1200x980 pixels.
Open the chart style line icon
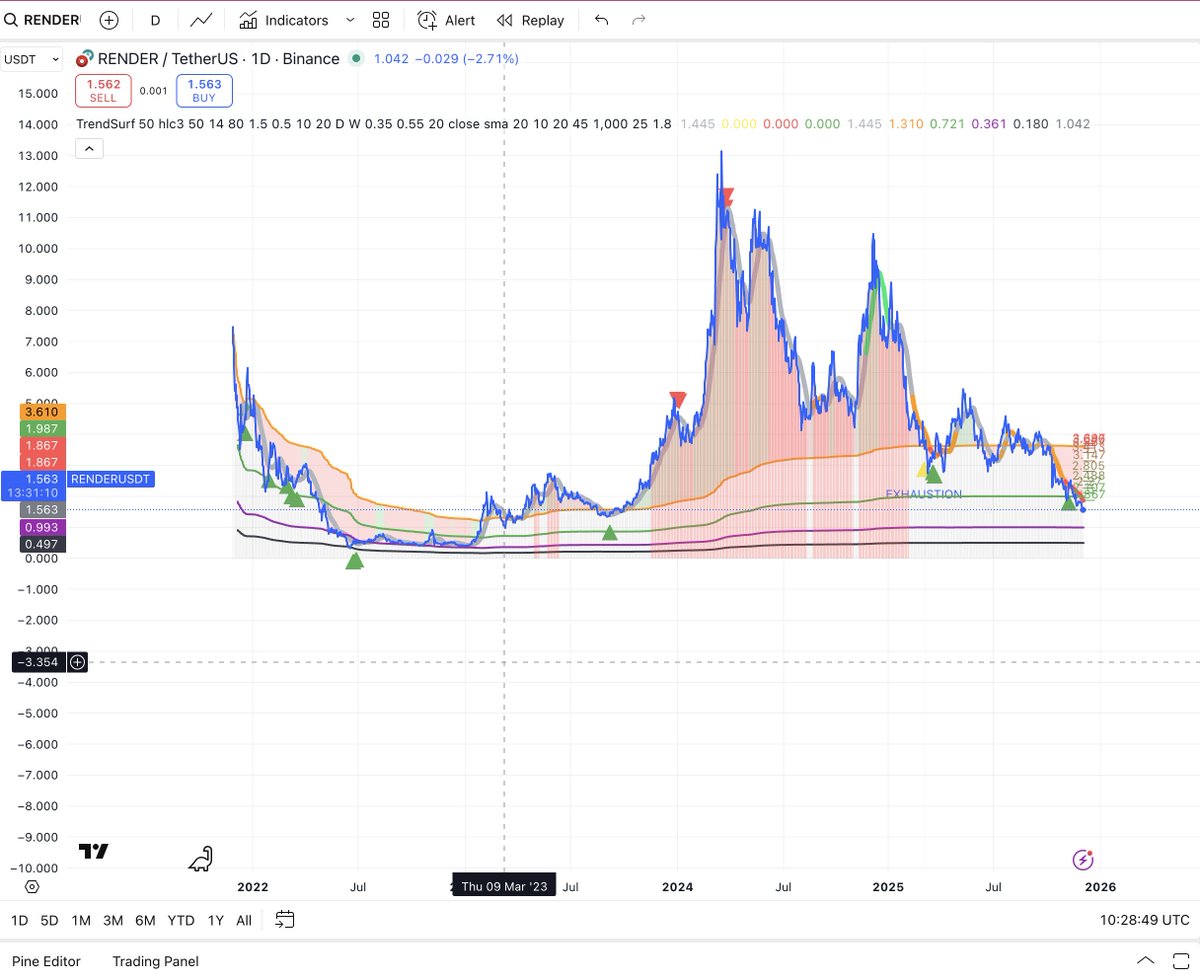202,20
